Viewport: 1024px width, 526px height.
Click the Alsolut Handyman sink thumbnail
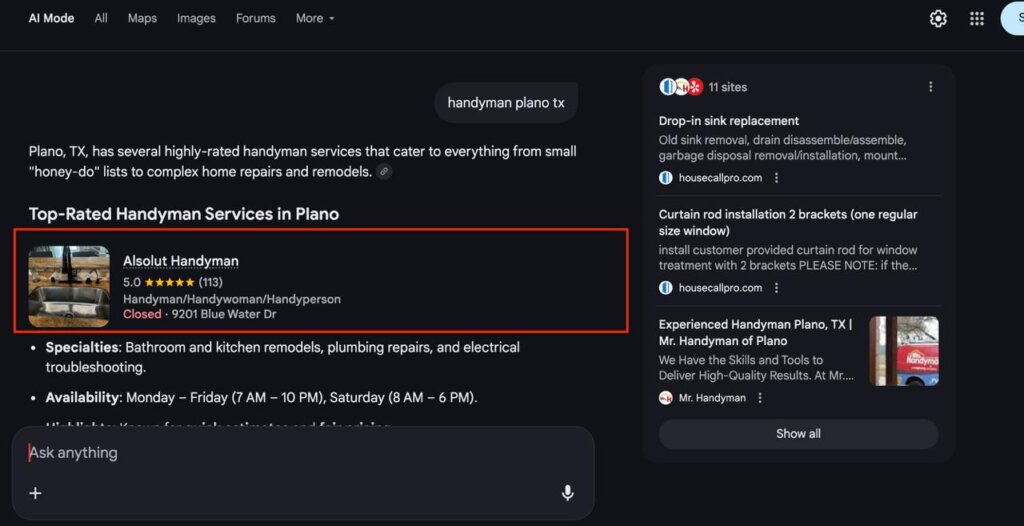[x=69, y=286]
